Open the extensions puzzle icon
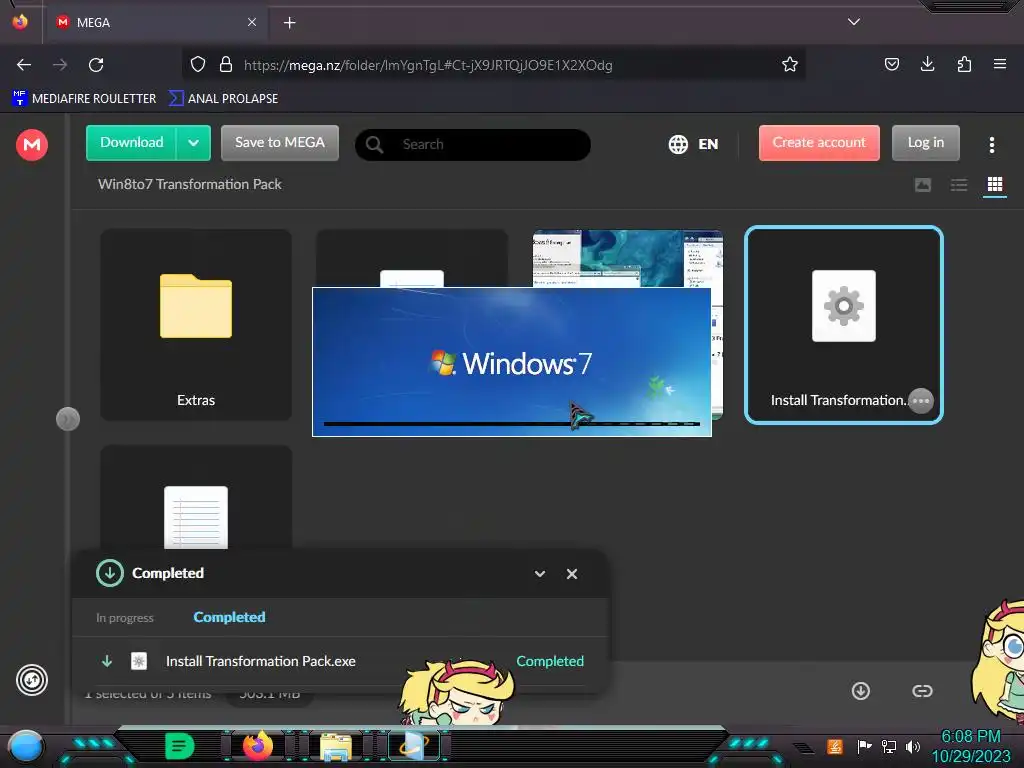Image resolution: width=1024 pixels, height=768 pixels. (x=964, y=64)
